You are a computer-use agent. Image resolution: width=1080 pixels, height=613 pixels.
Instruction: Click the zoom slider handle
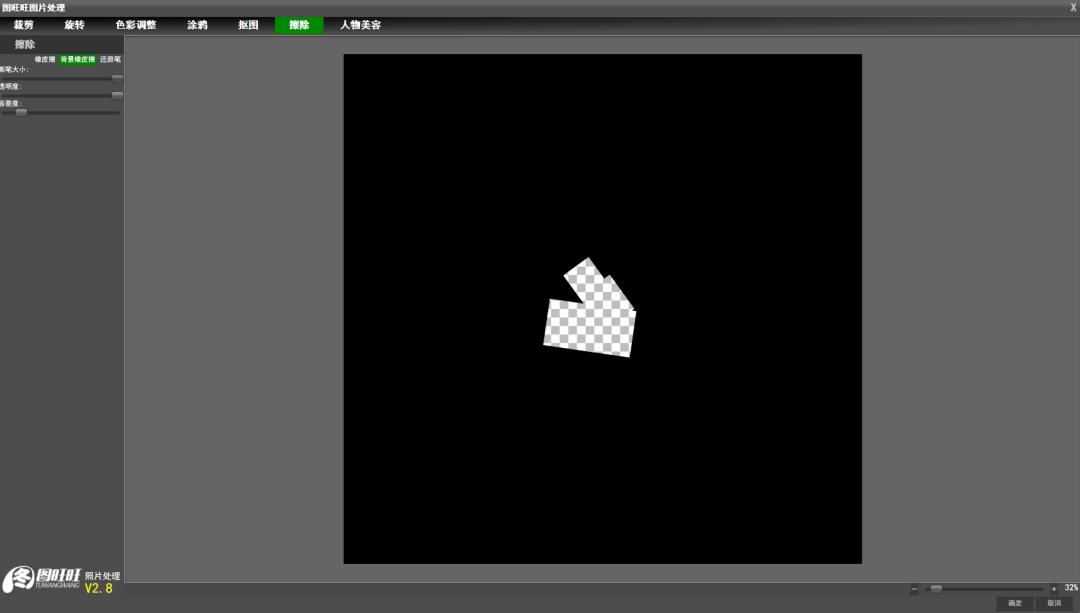coord(936,589)
